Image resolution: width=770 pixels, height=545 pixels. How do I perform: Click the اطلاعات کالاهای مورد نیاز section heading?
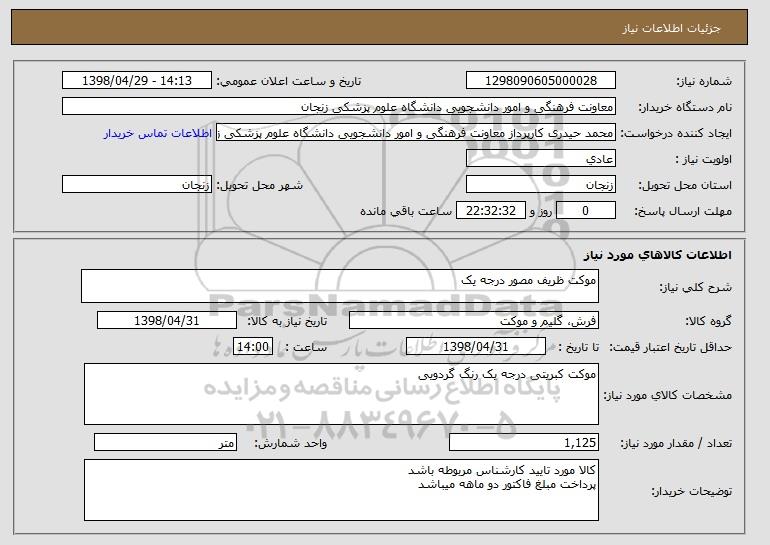pos(658,255)
